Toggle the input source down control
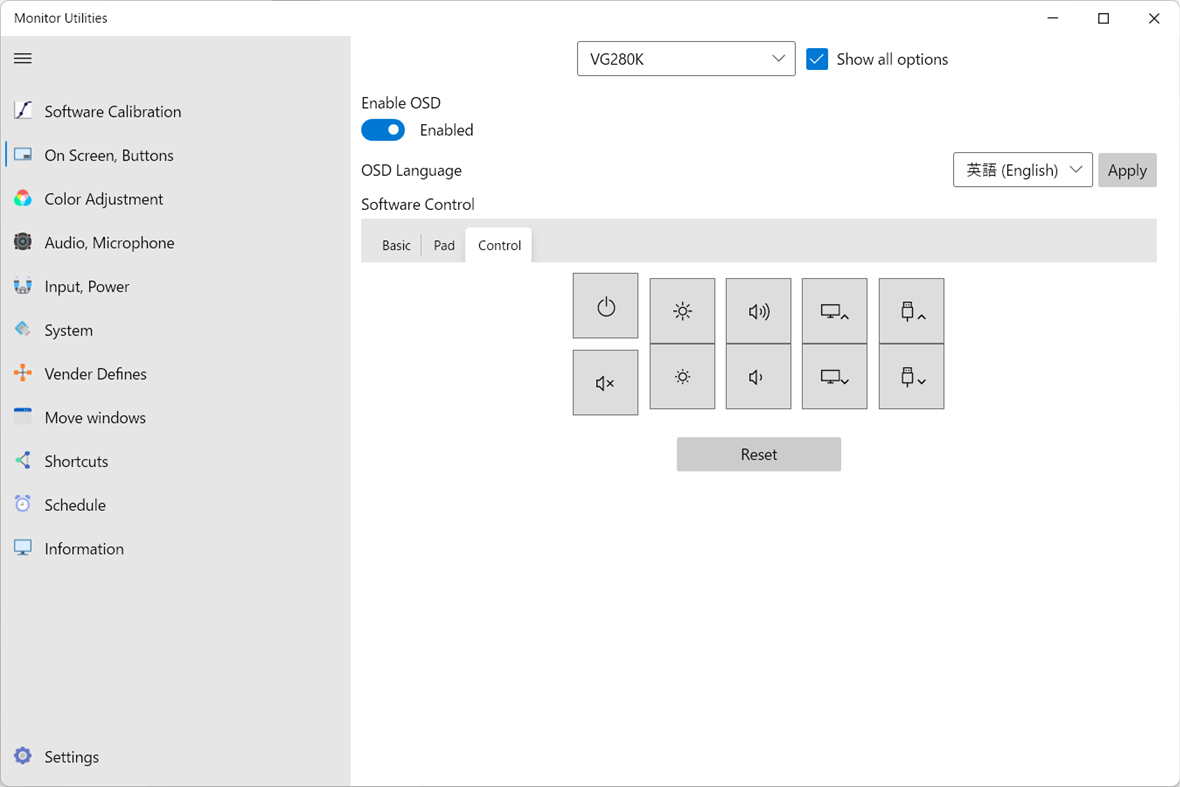 (834, 377)
